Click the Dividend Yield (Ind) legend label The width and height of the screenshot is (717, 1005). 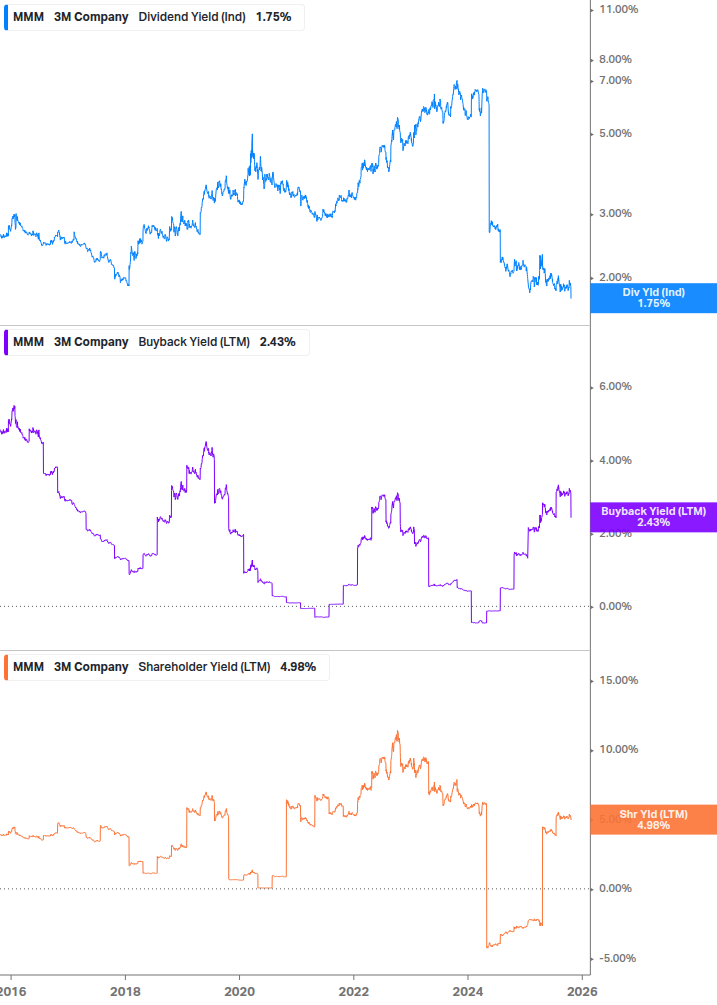(192, 17)
